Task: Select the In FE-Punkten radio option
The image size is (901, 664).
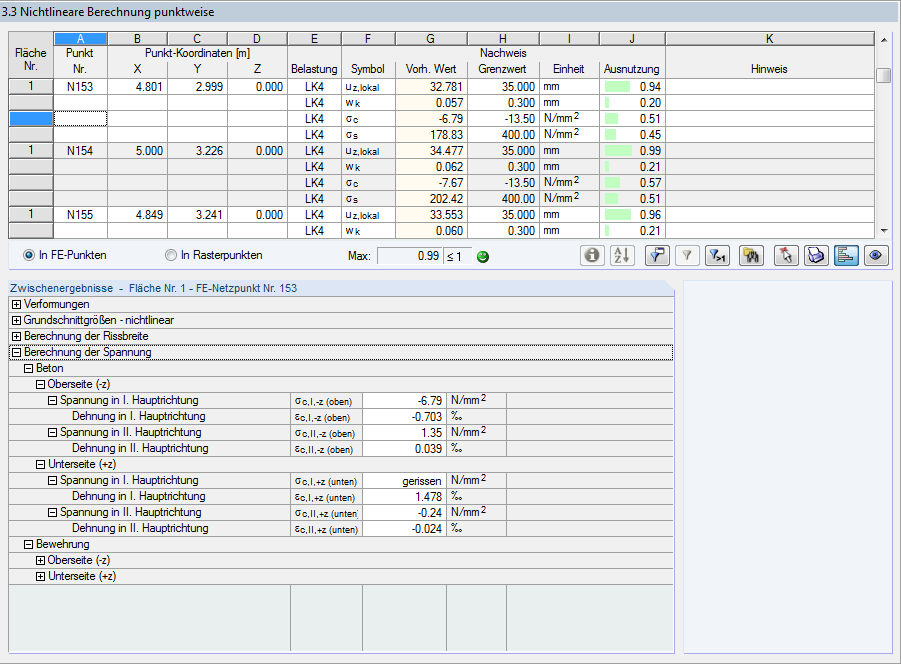Action: pos(29,255)
